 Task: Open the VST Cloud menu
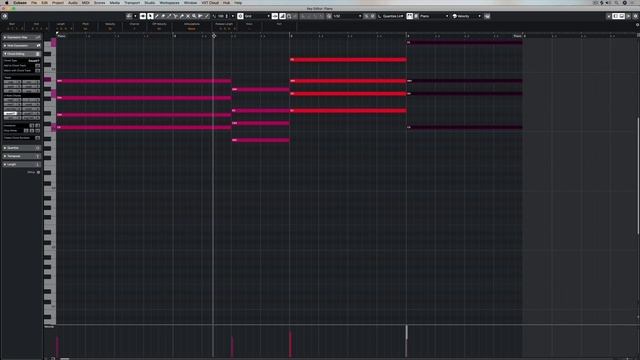point(210,2)
